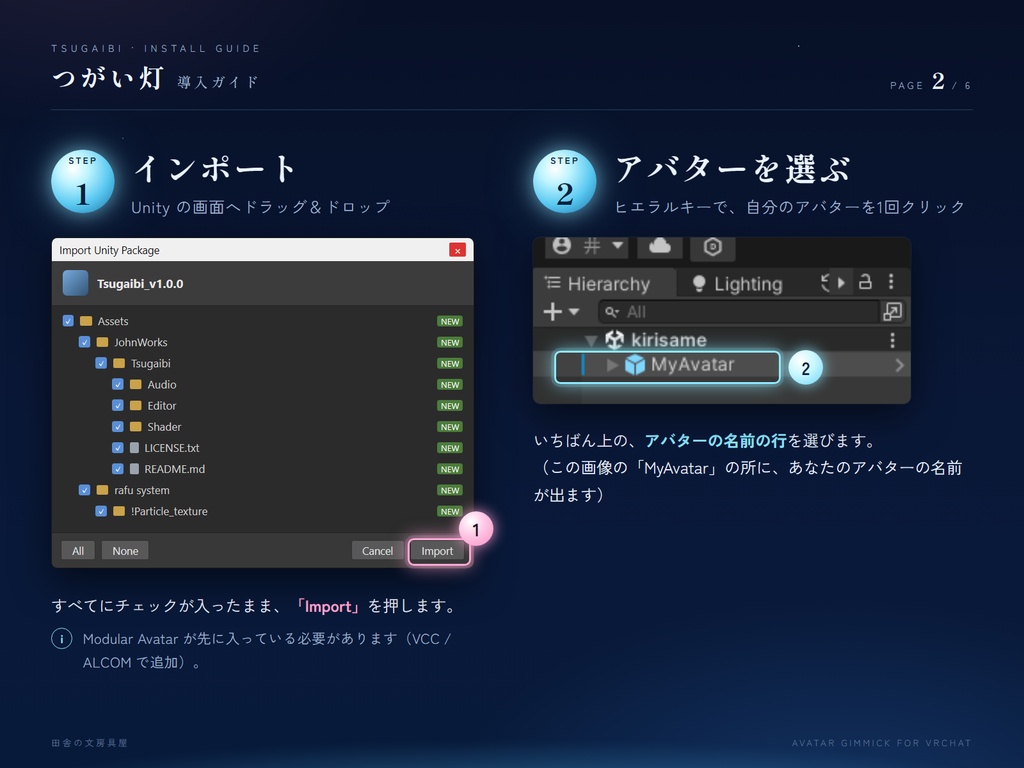Select the Assets row label
The width and height of the screenshot is (1024, 768).
point(113,321)
